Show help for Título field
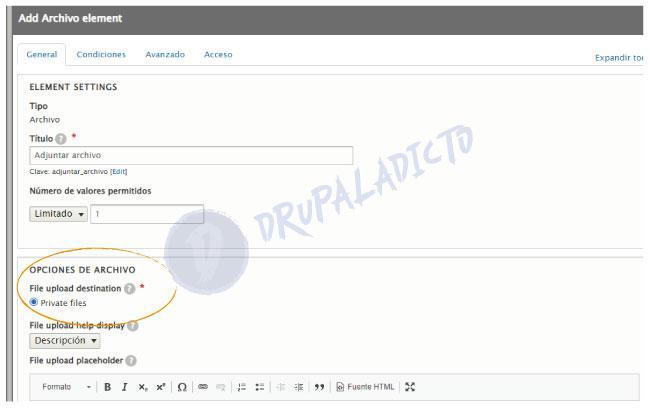Image resolution: width=650 pixels, height=412 pixels. [x=61, y=139]
